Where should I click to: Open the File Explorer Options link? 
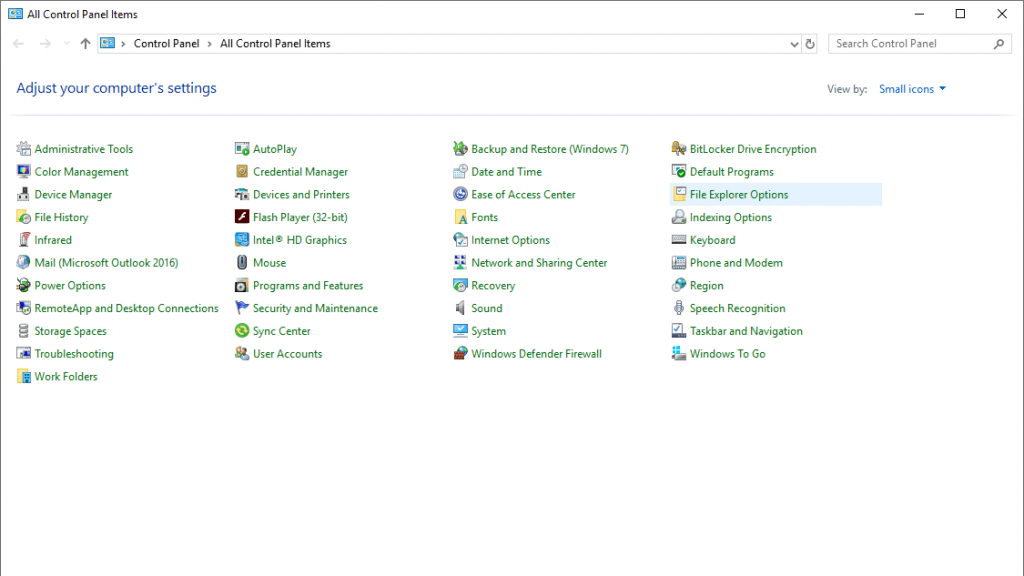(739, 195)
